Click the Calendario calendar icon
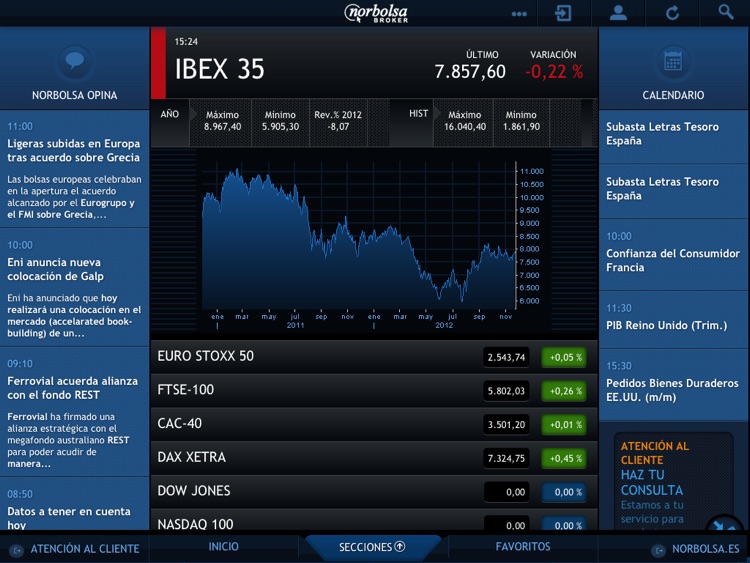Image resolution: width=750 pixels, height=563 pixels. 673,61
